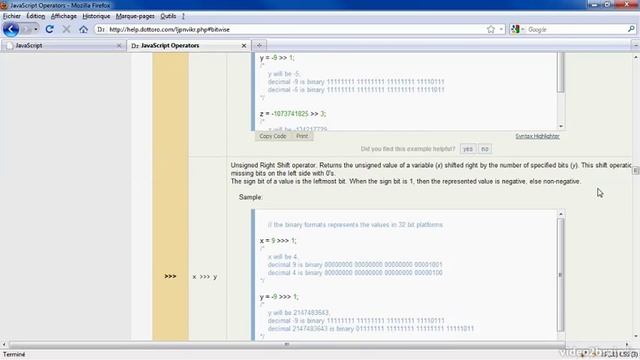Answer yes to example helpful question
Viewport: 640px width, 360px height.
click(x=468, y=149)
